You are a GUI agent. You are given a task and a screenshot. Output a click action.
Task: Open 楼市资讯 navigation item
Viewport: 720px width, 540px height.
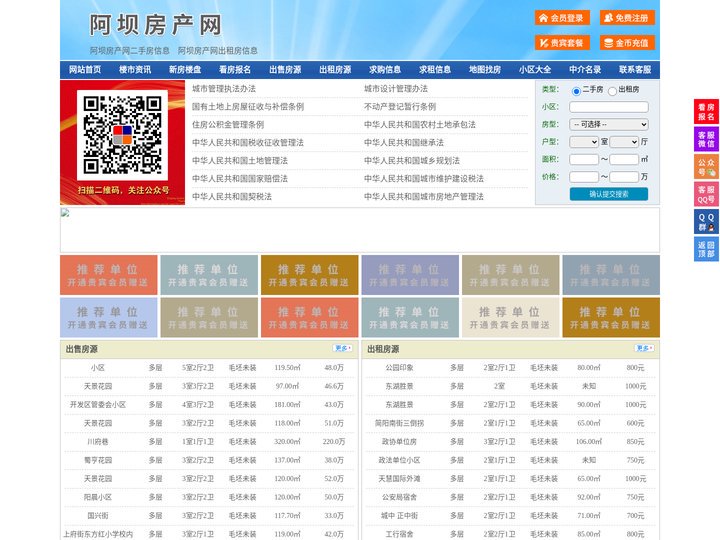coord(135,70)
